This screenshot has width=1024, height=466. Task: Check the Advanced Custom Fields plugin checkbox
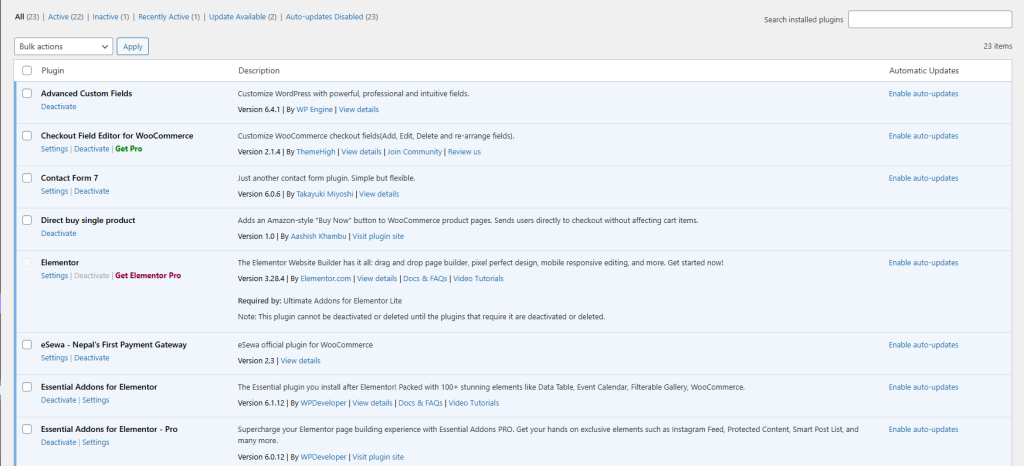point(27,94)
